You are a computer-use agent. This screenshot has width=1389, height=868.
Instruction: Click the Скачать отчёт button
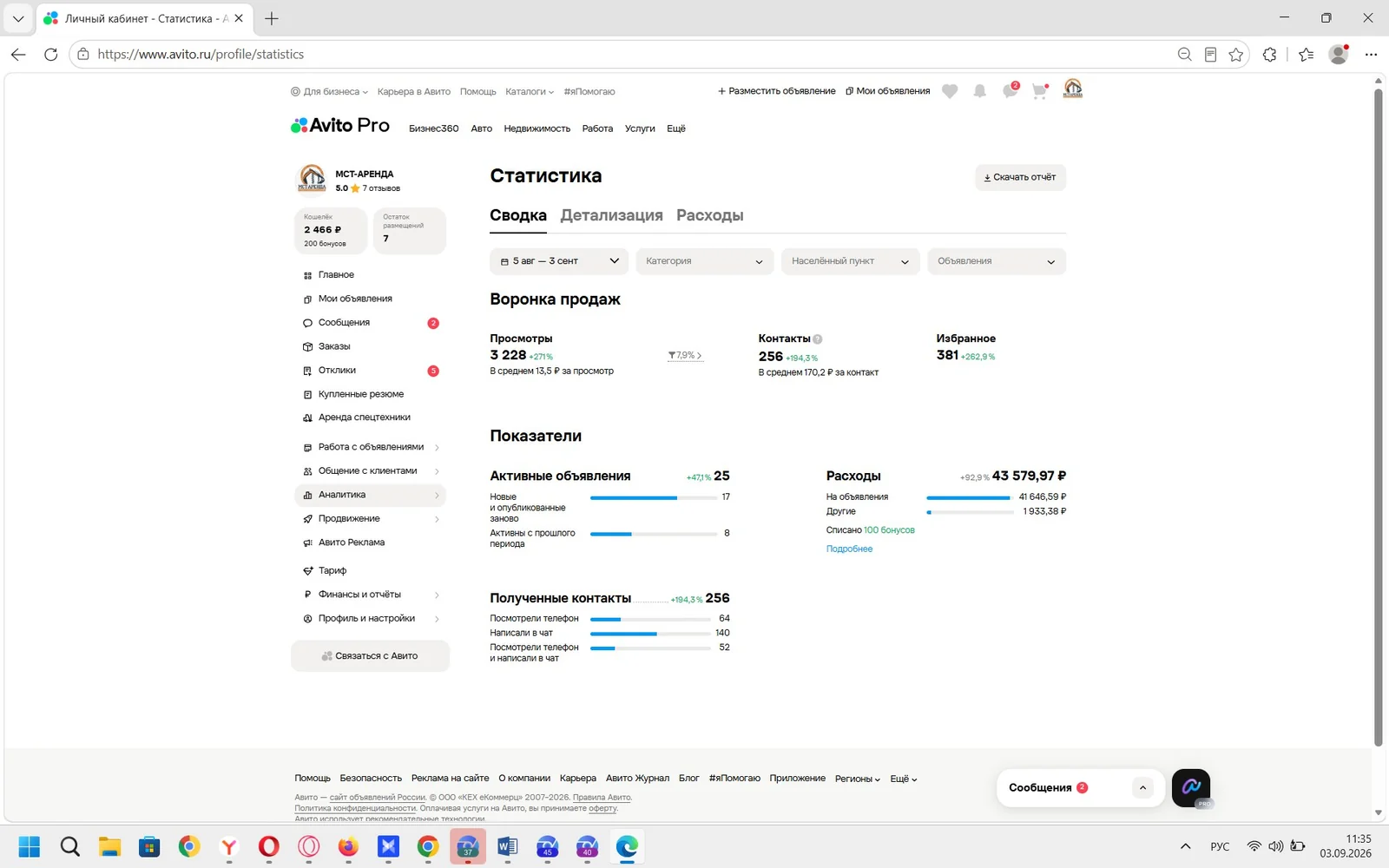(x=1020, y=177)
